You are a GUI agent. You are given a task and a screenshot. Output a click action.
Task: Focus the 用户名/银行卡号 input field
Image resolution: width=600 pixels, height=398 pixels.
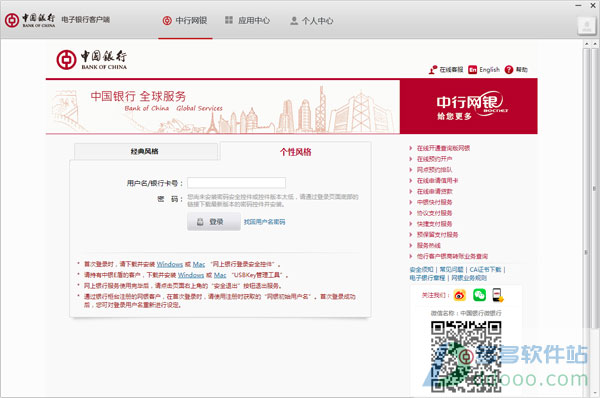(x=236, y=183)
